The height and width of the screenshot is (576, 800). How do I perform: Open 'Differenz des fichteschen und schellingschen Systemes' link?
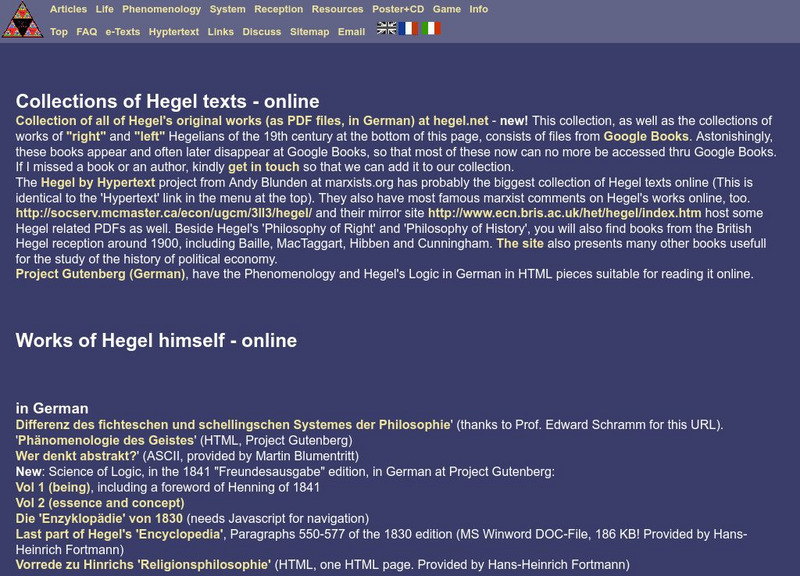(233, 424)
